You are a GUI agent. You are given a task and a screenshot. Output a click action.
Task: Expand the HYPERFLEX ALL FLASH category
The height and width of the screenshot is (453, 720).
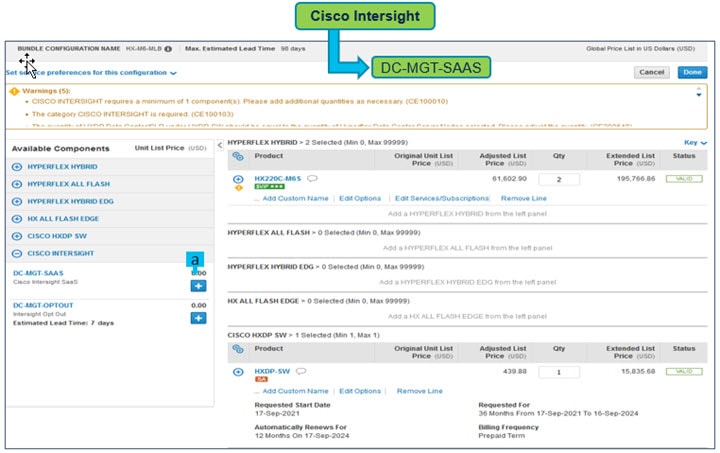[x=17, y=184]
